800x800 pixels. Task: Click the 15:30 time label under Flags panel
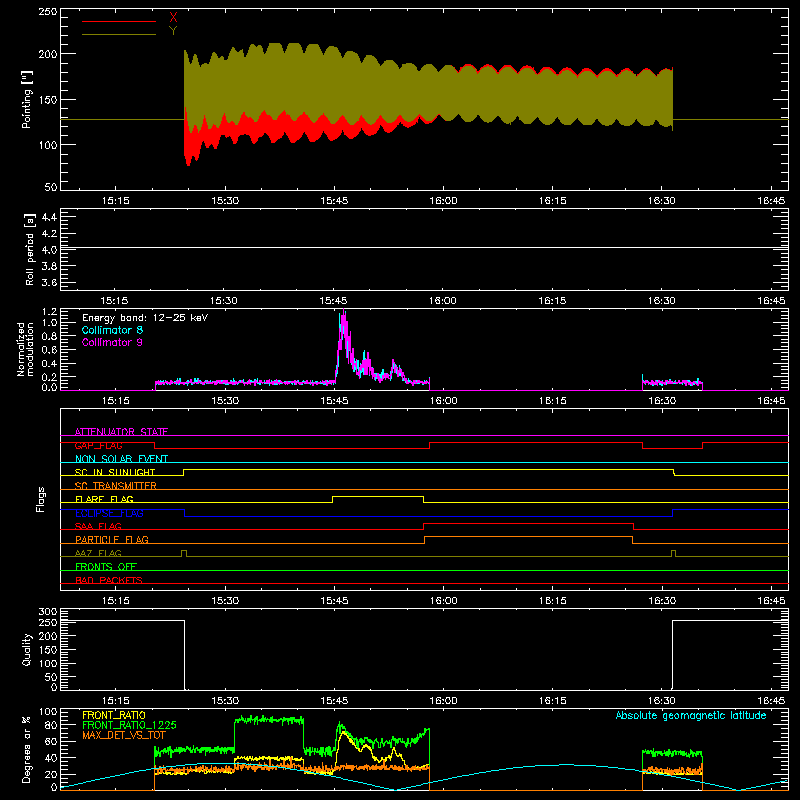(224, 601)
